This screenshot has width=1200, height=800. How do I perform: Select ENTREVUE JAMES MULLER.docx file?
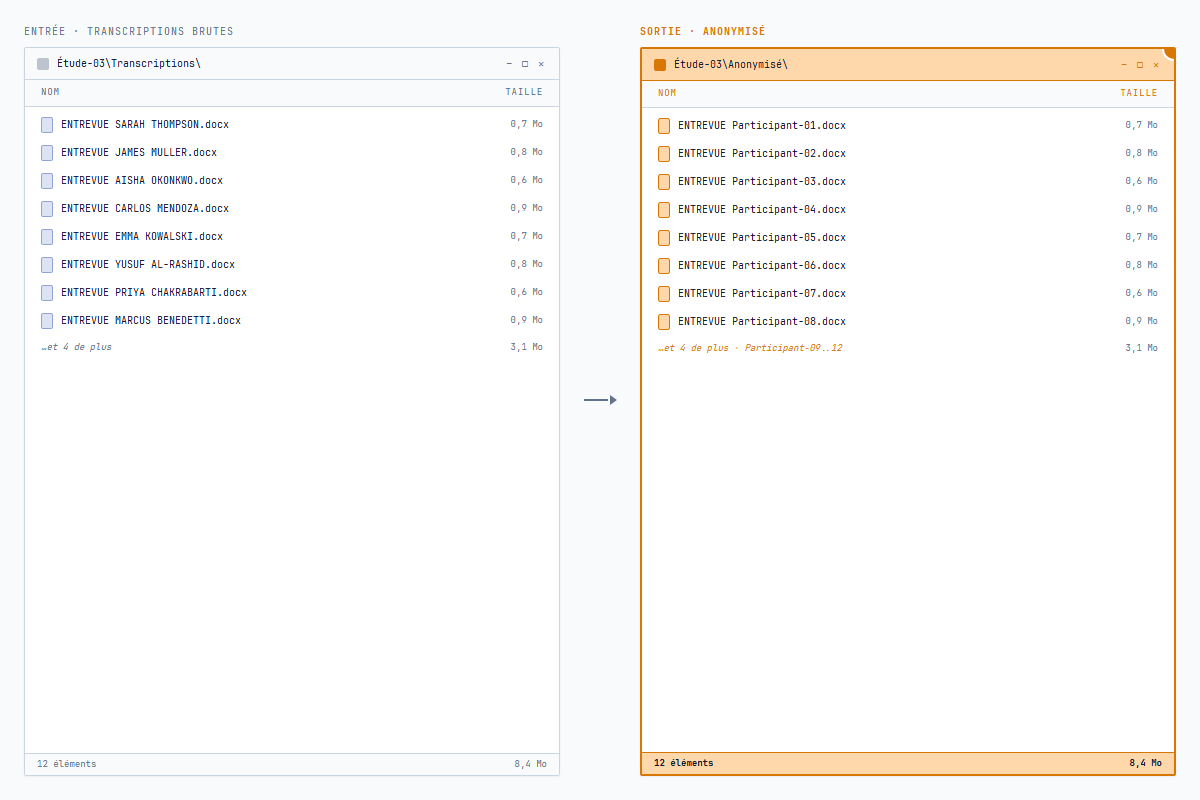(139, 153)
